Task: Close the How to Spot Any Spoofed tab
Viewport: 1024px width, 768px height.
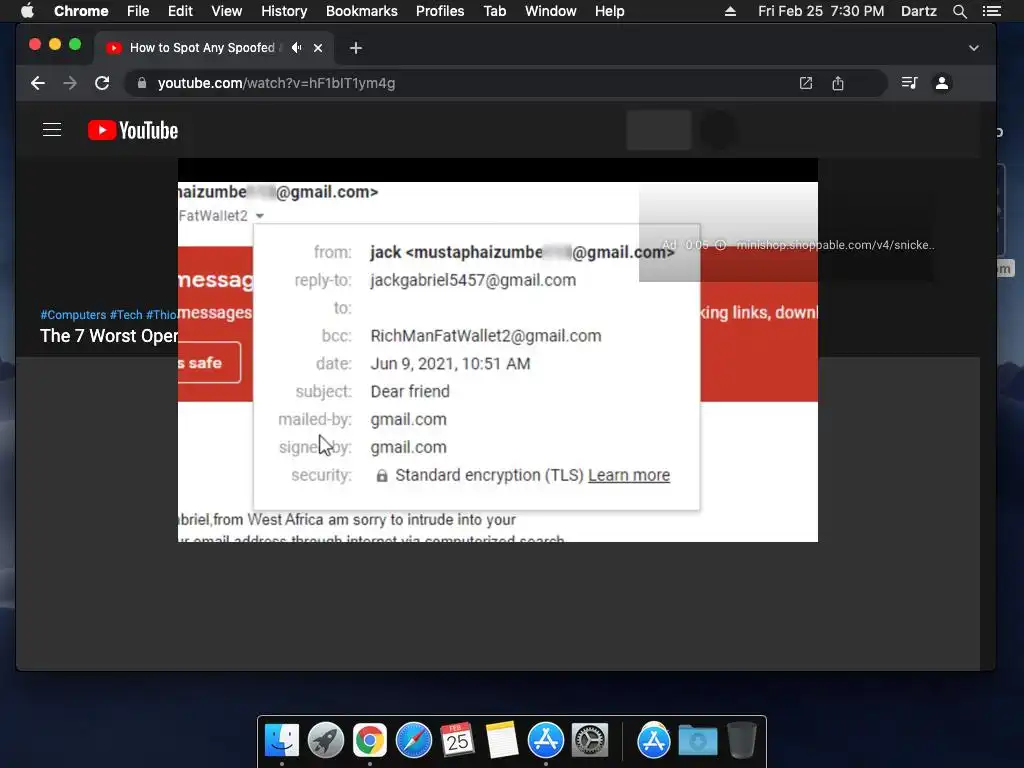Action: point(318,48)
